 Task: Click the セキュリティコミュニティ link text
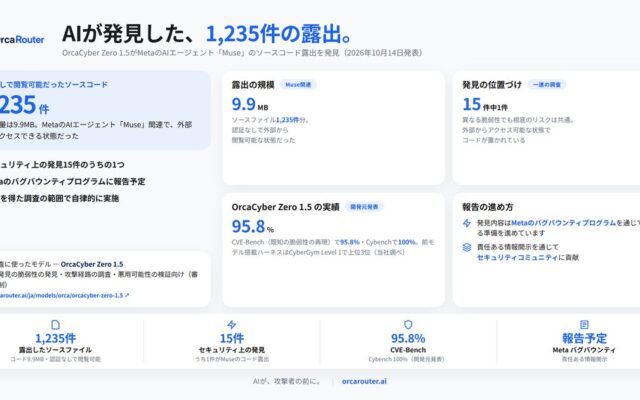pos(517,257)
